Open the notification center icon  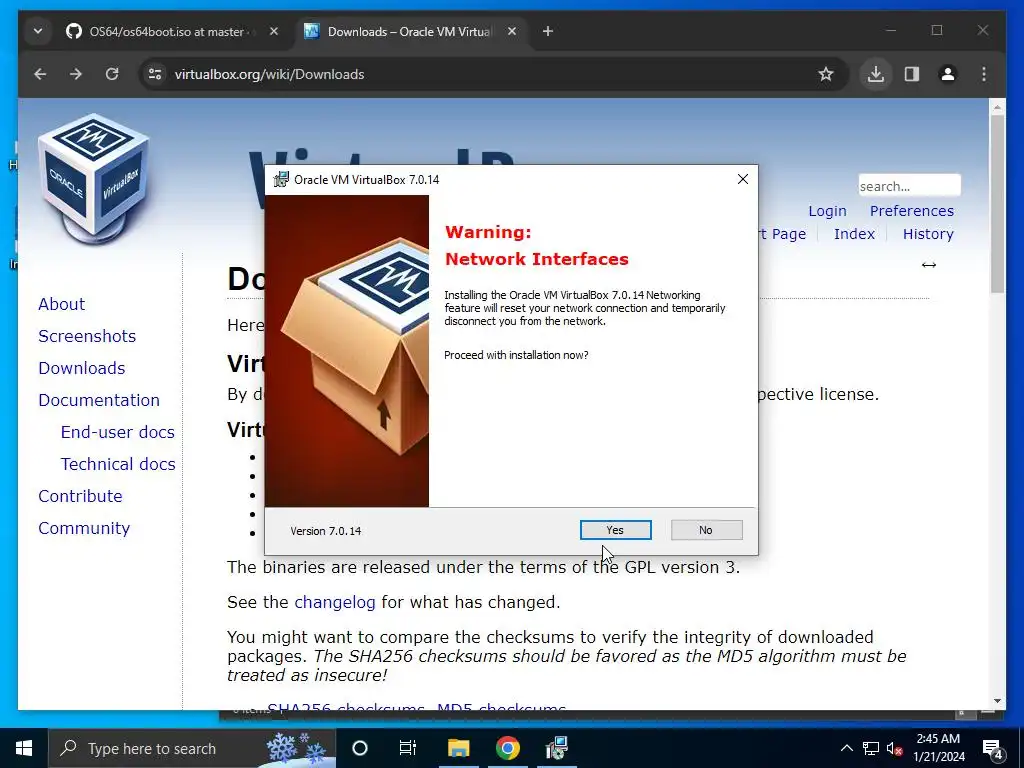993,748
